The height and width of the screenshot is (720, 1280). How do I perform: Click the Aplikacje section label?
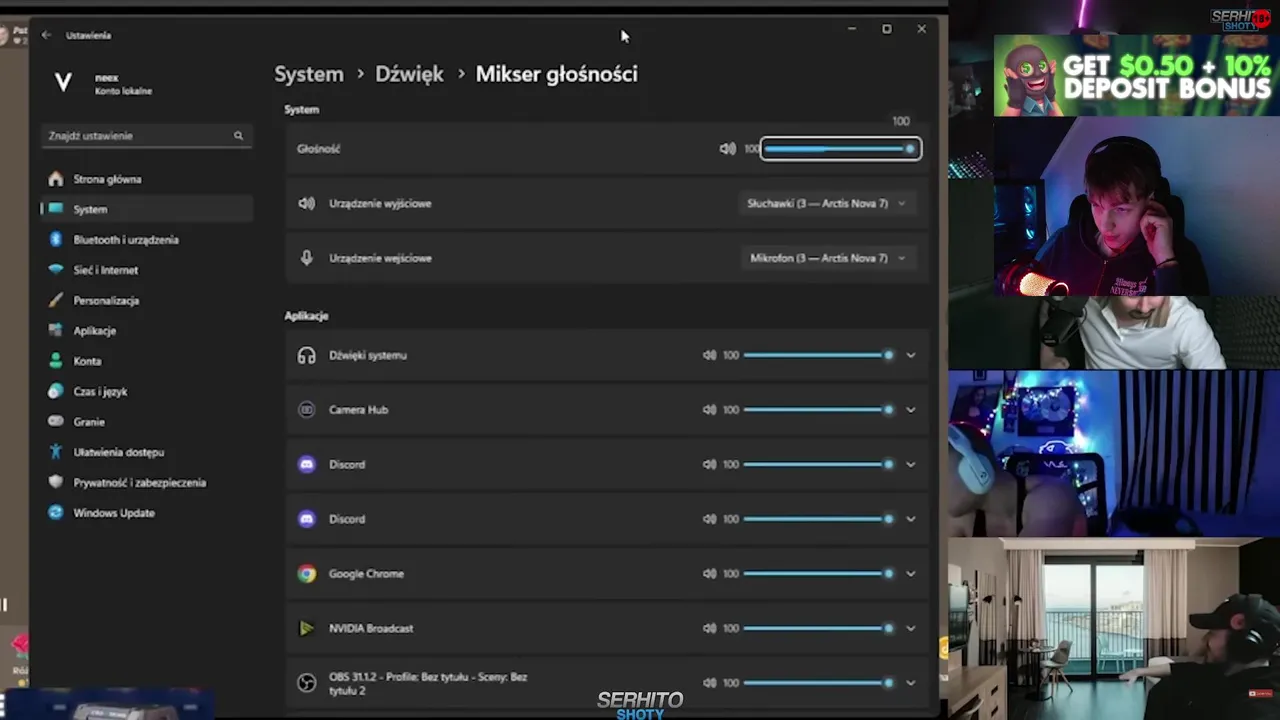[306, 316]
